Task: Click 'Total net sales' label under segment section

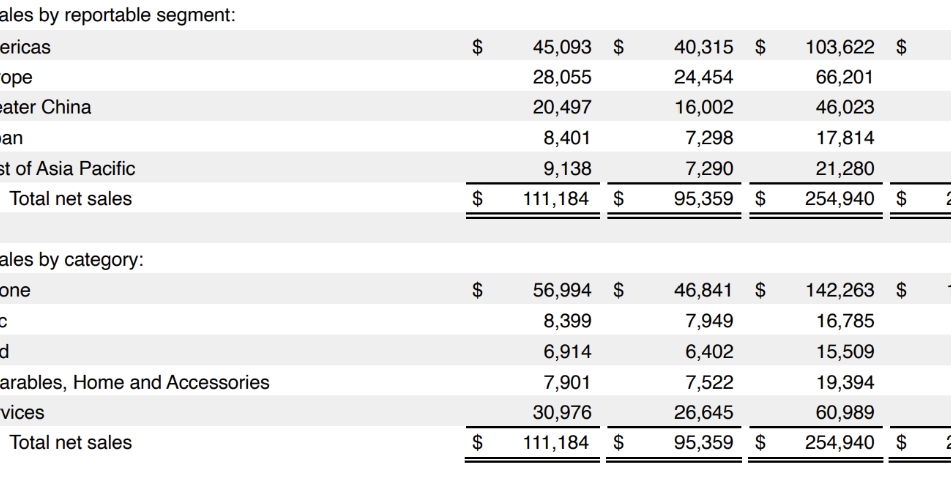Action: tap(70, 199)
